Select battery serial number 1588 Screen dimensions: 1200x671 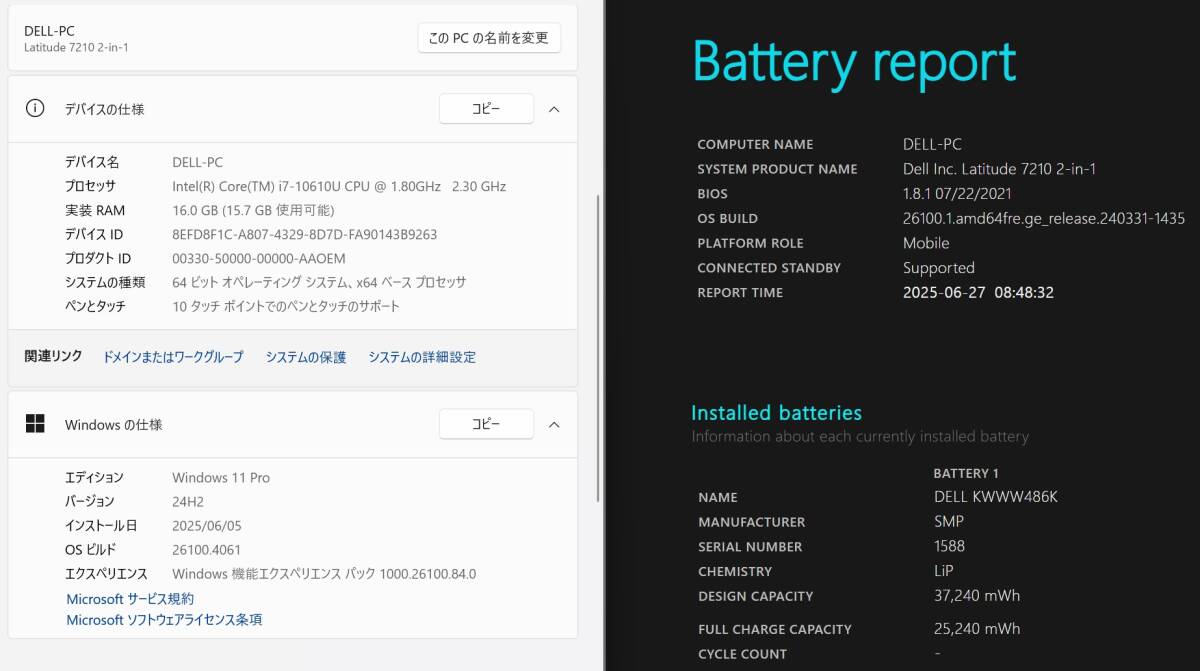[949, 547]
